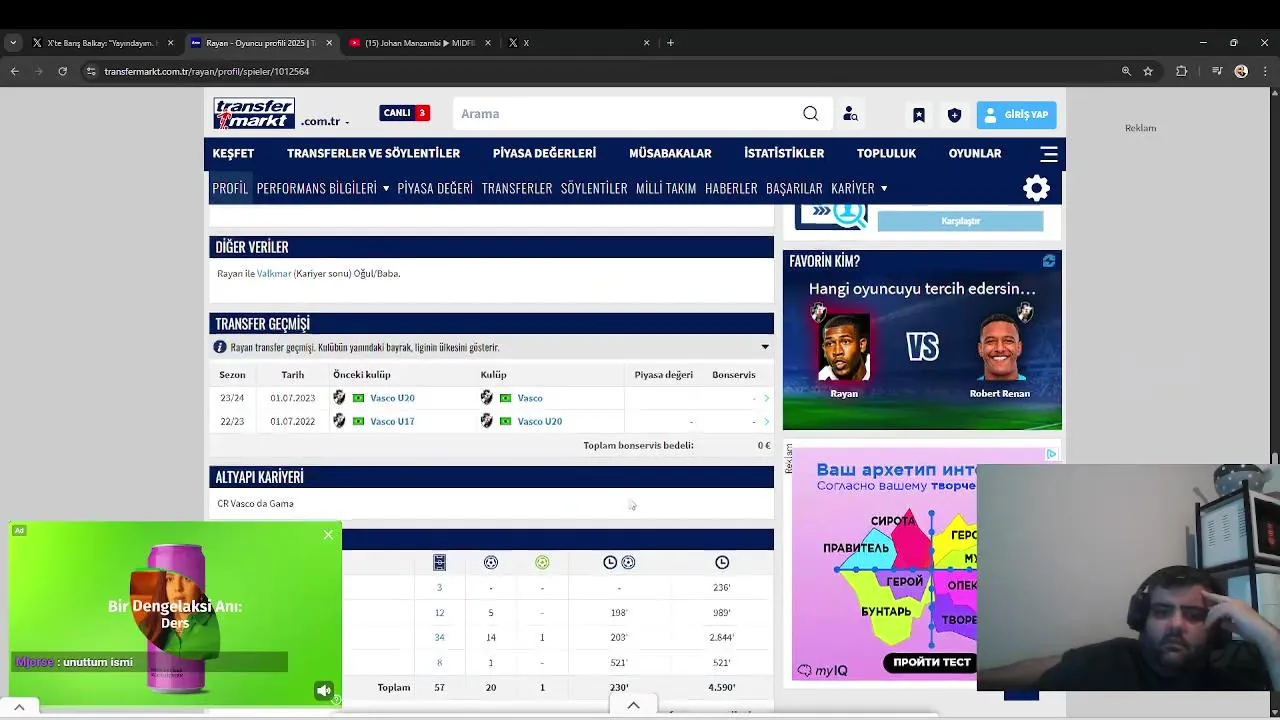Refresh the FAVORİN KİM poll
This screenshot has width=1280, height=720.
pyautogui.click(x=1048, y=261)
